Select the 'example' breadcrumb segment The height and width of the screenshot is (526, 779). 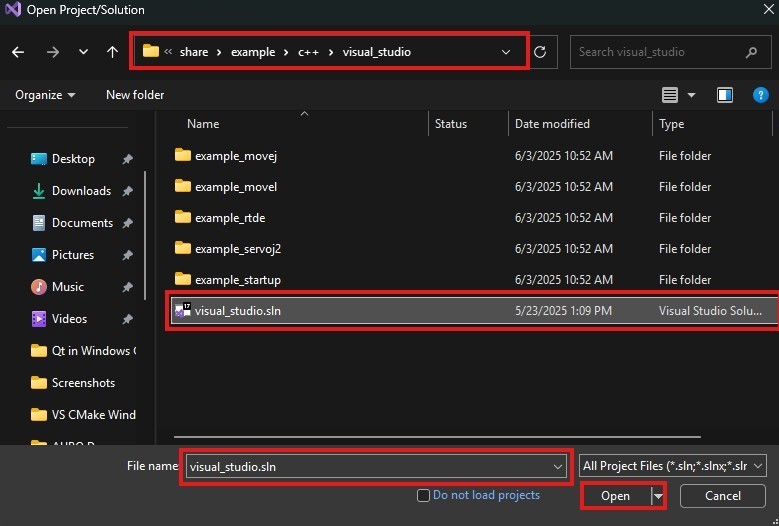[x=253, y=52]
